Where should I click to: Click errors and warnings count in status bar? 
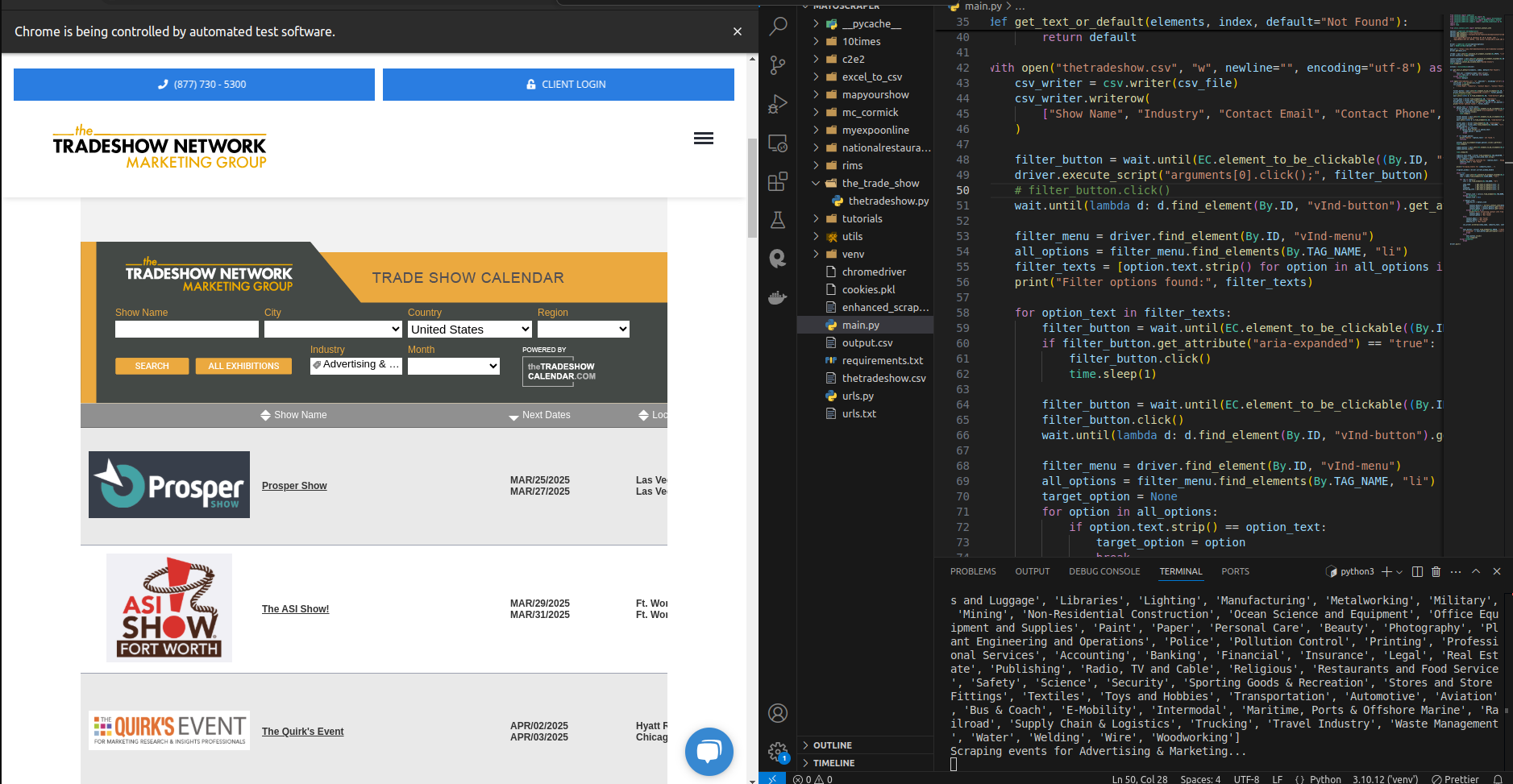813,779
